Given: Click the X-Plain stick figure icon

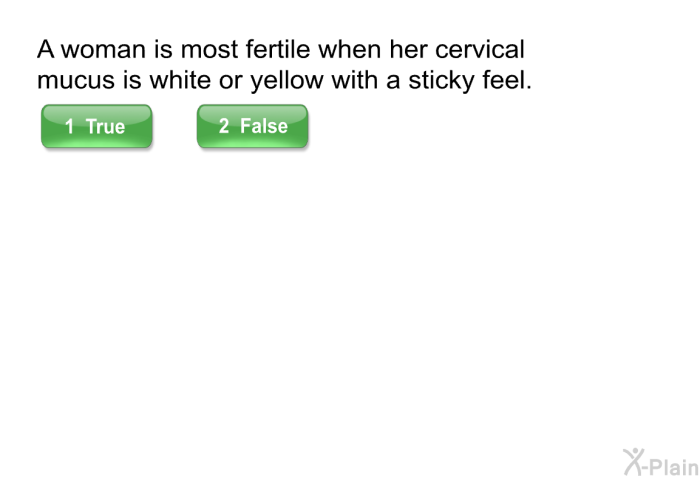Looking at the screenshot, I should pos(634,462).
